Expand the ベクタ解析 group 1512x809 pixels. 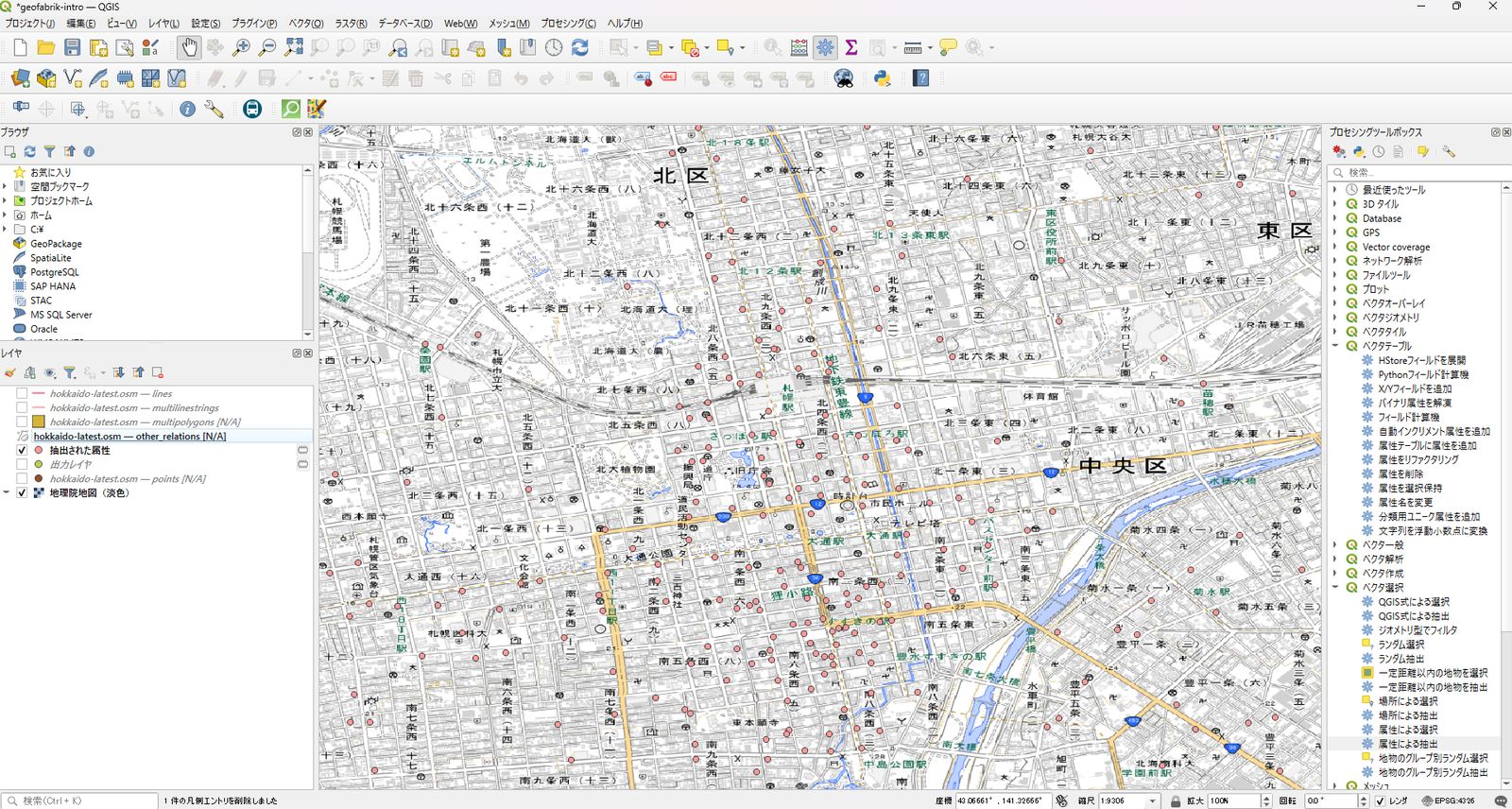coord(1335,559)
